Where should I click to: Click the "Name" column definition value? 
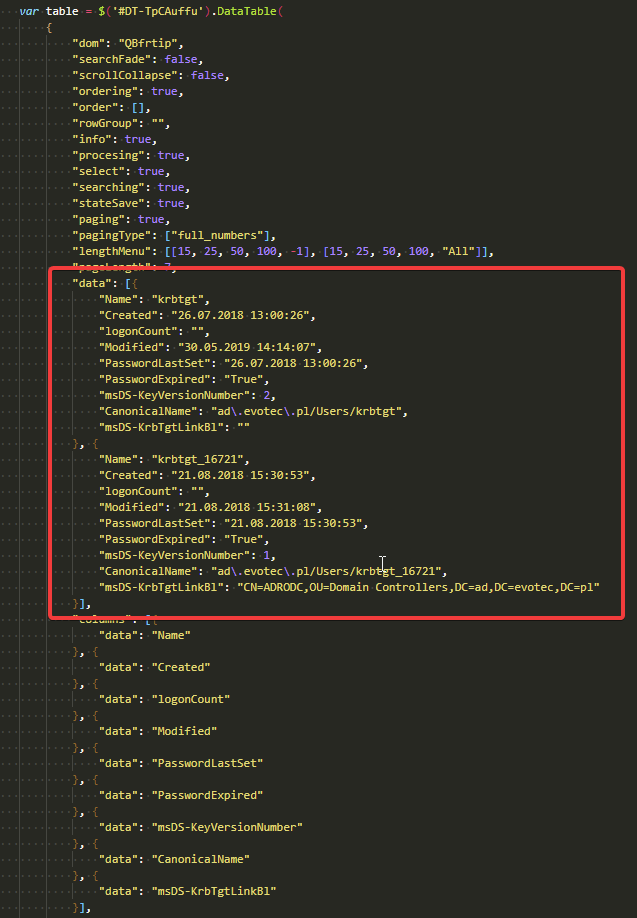click(171, 635)
